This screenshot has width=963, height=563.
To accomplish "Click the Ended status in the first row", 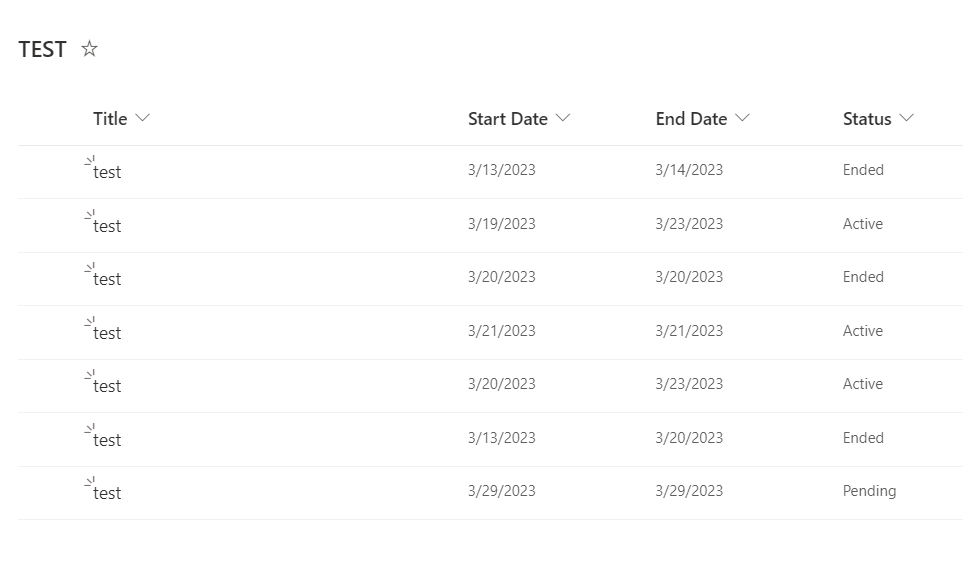I will pos(863,170).
